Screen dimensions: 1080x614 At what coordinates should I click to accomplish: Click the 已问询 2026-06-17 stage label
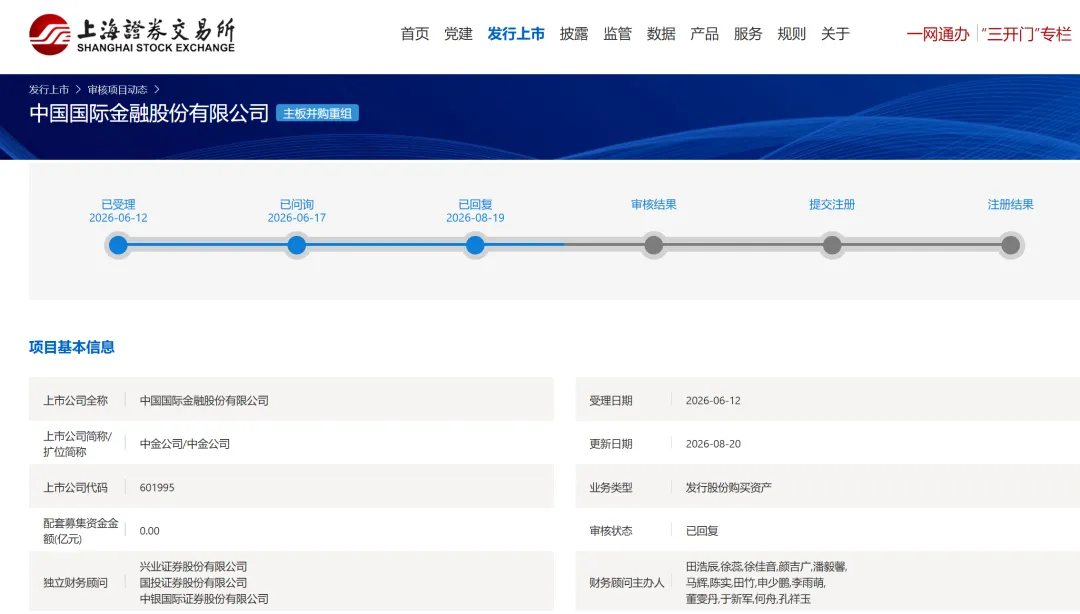(x=297, y=211)
